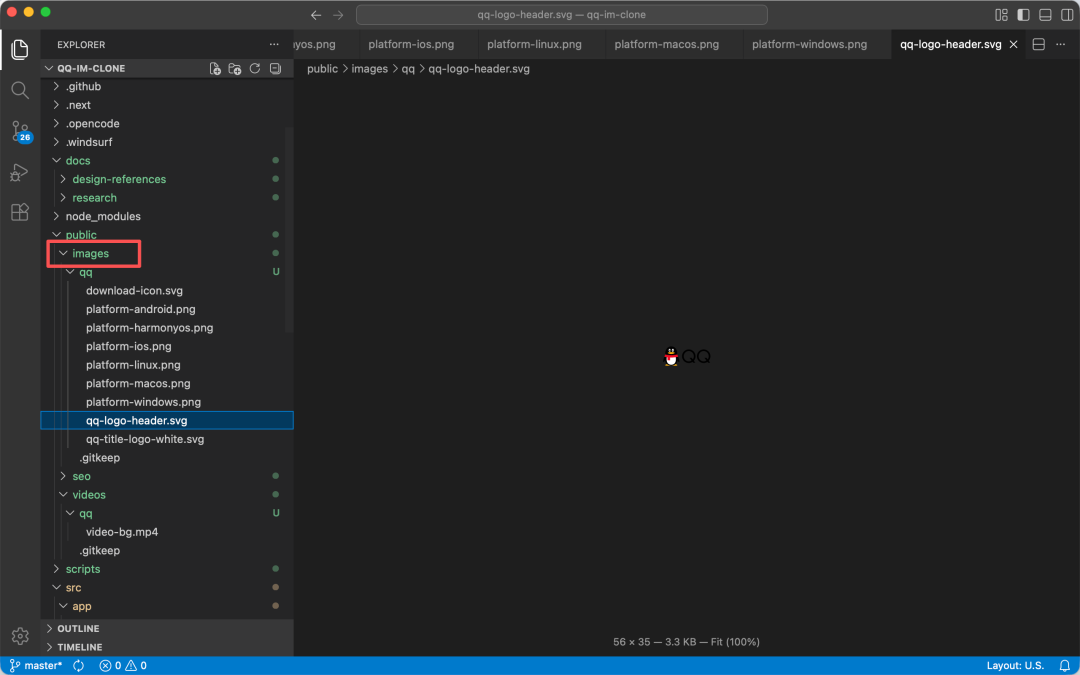Image resolution: width=1080 pixels, height=675 pixels.
Task: Switch to platform-linux.png tab
Action: pyautogui.click(x=534, y=45)
